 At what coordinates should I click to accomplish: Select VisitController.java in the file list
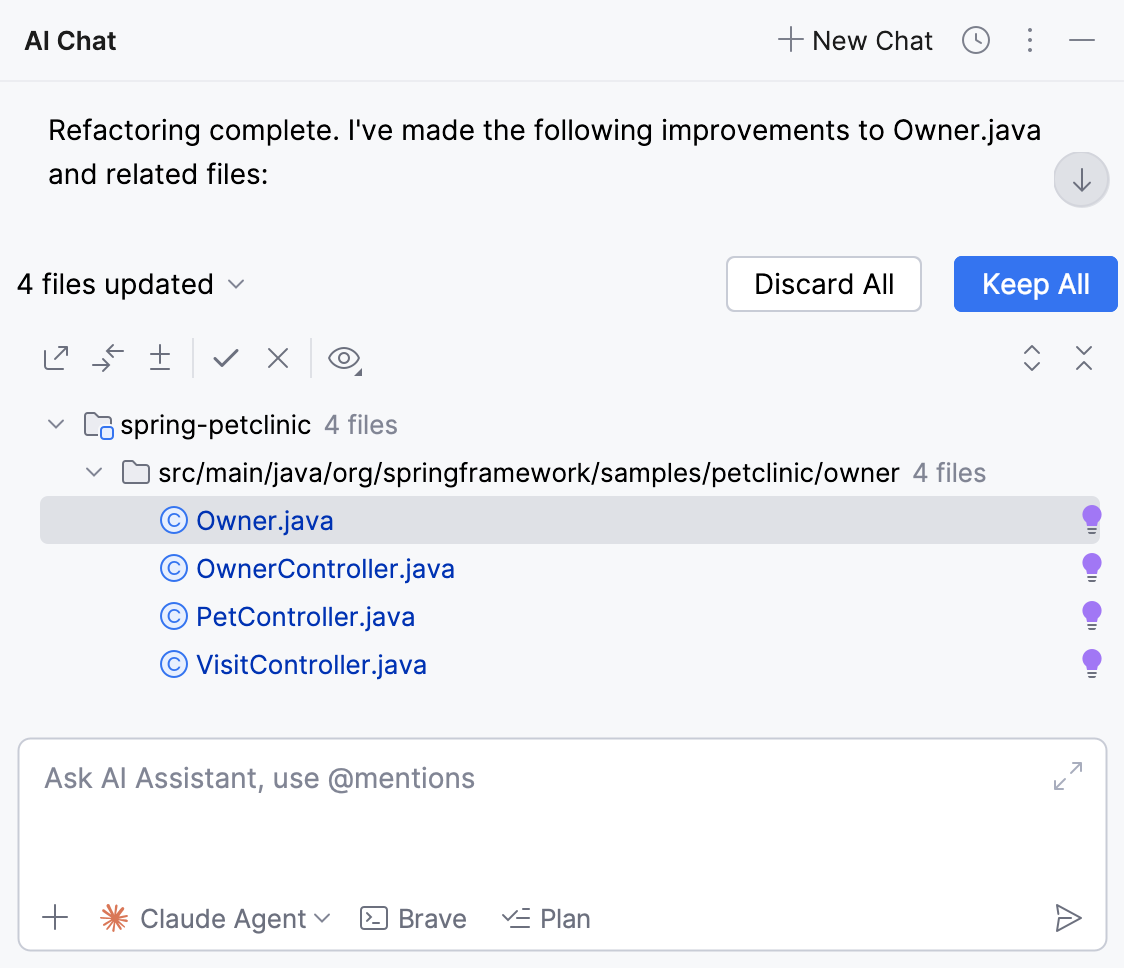click(x=311, y=665)
